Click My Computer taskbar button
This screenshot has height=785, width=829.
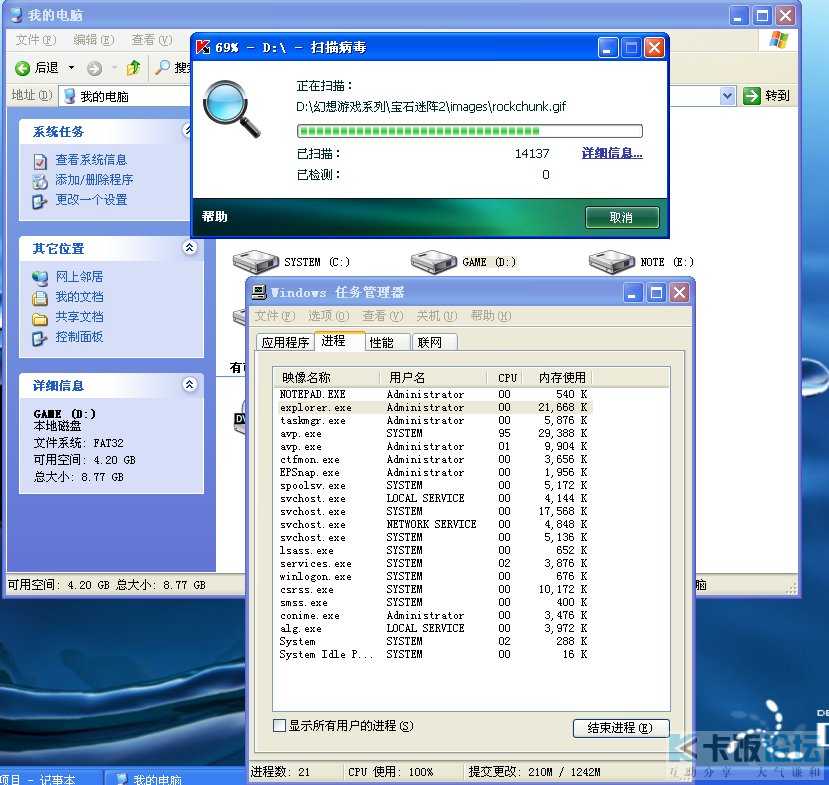click(174, 778)
